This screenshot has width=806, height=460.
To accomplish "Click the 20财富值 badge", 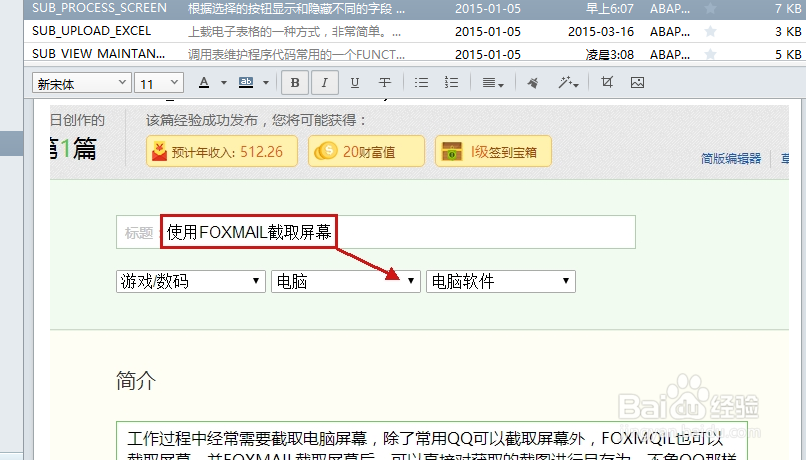I will pos(367,152).
